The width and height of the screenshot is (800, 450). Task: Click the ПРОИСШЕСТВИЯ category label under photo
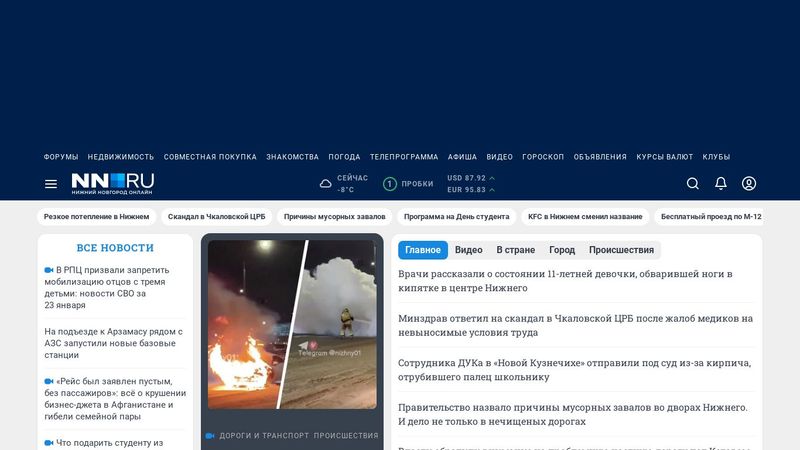click(x=346, y=436)
